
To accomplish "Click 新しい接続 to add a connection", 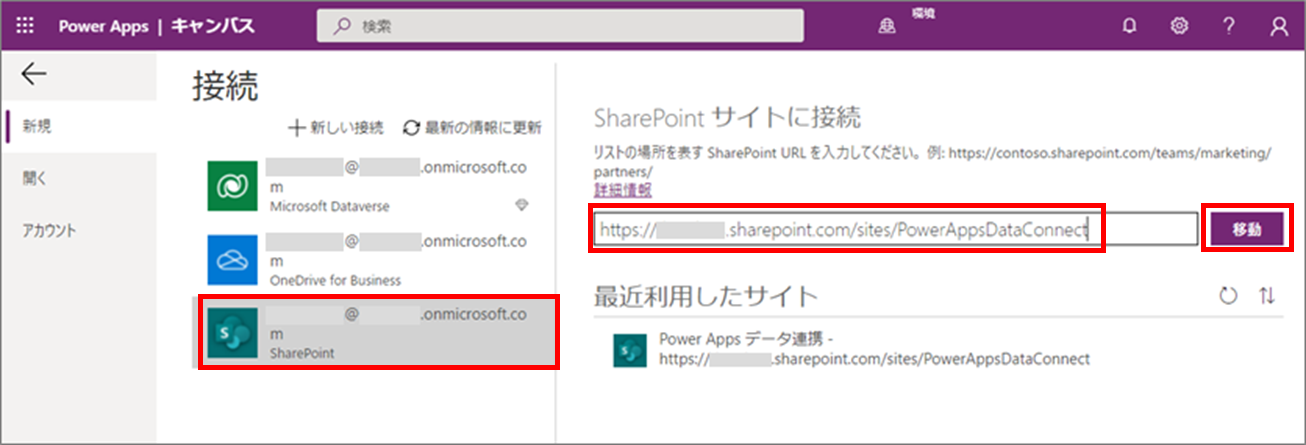I will [x=336, y=127].
